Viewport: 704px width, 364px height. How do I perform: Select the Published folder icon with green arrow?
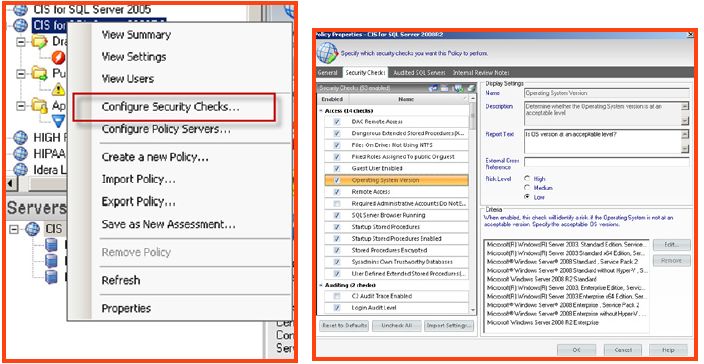coord(40,73)
